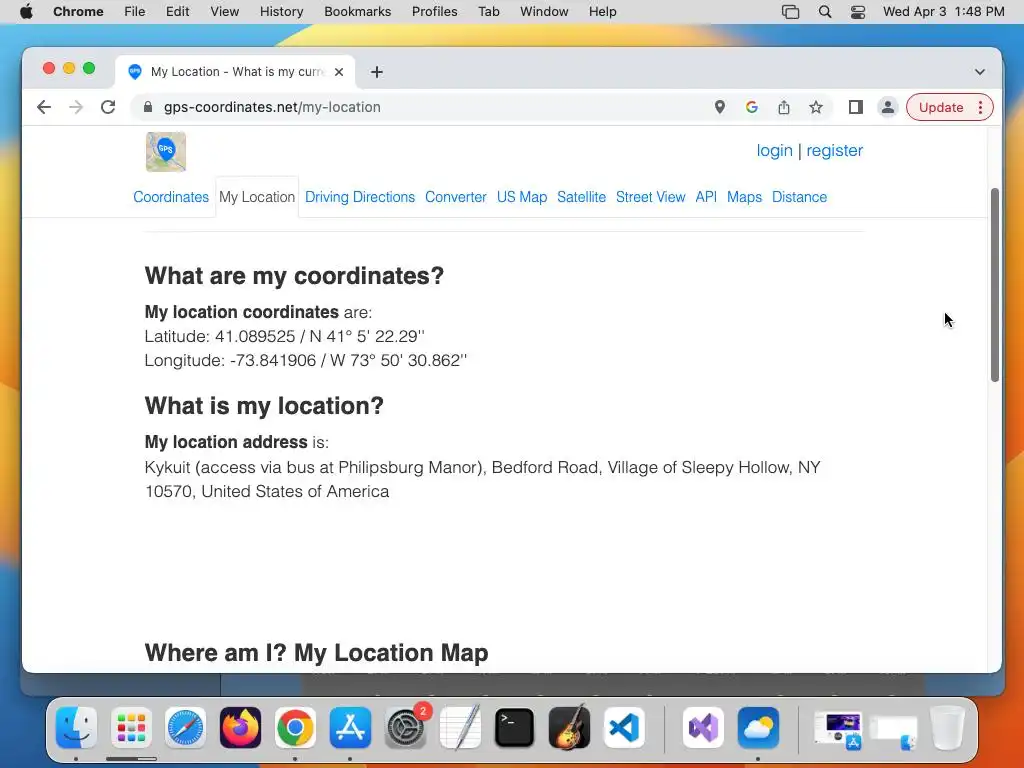The image size is (1024, 768).
Task: Open the Maps page link
Action: click(x=744, y=197)
